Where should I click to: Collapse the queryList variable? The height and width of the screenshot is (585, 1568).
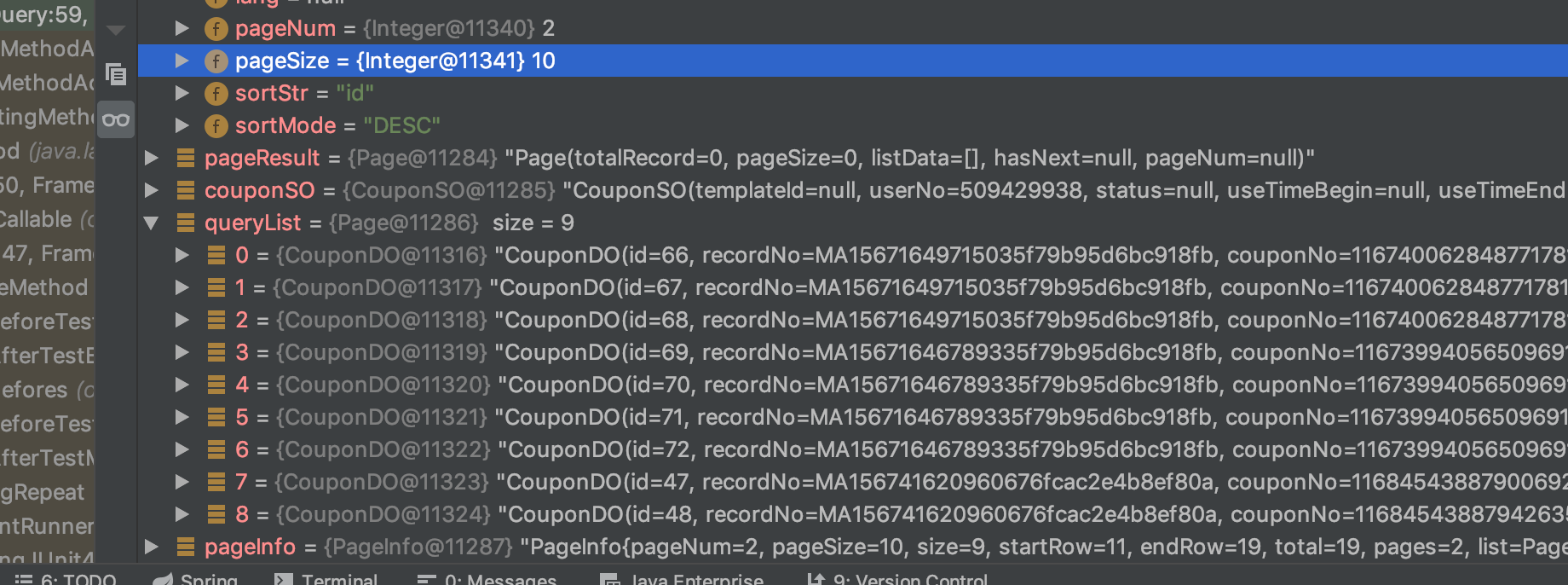[x=152, y=223]
